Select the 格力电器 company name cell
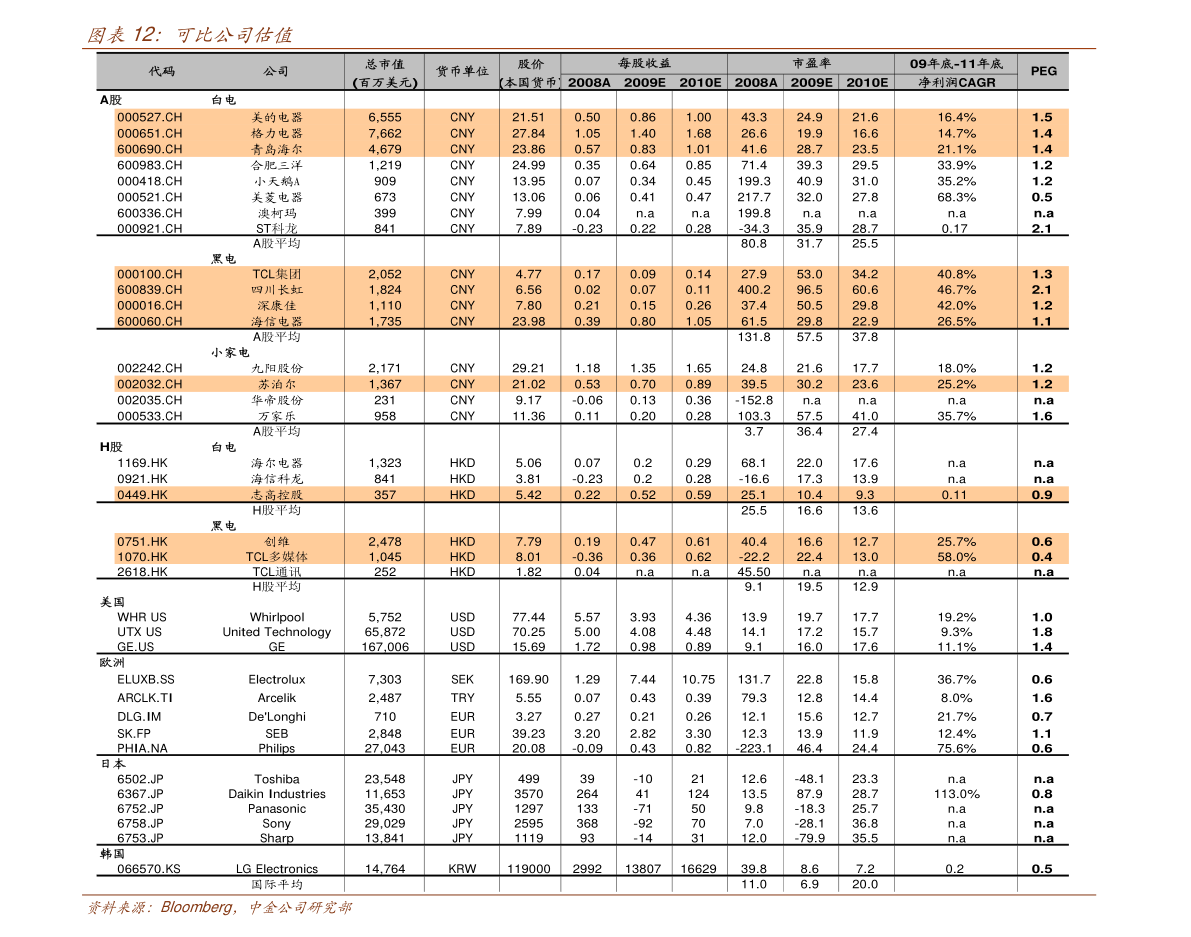Viewport: 1191px width, 937px height. click(x=277, y=133)
